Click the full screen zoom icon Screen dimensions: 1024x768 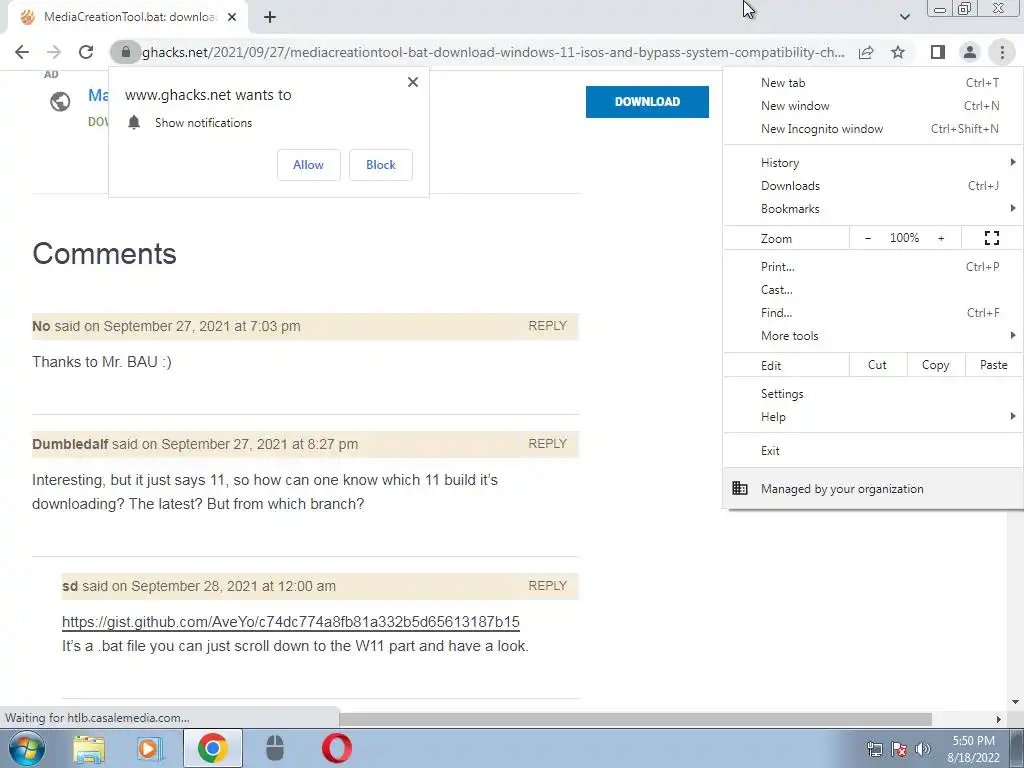991,238
